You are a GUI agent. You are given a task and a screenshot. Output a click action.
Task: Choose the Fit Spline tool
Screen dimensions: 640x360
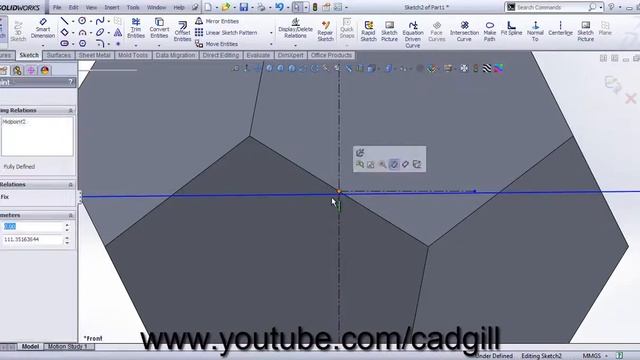[511, 28]
